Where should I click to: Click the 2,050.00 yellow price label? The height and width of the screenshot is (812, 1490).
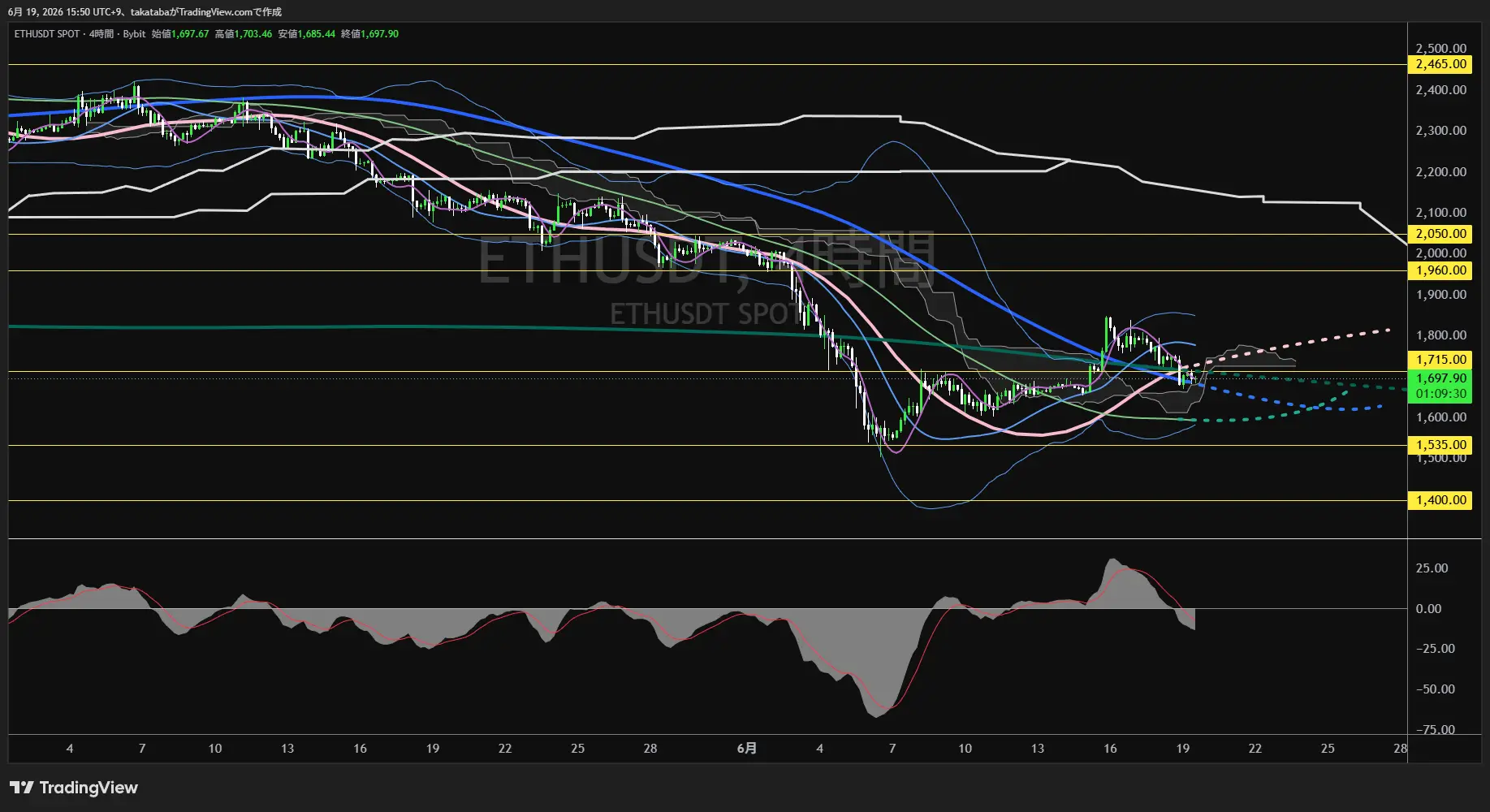pos(1441,234)
